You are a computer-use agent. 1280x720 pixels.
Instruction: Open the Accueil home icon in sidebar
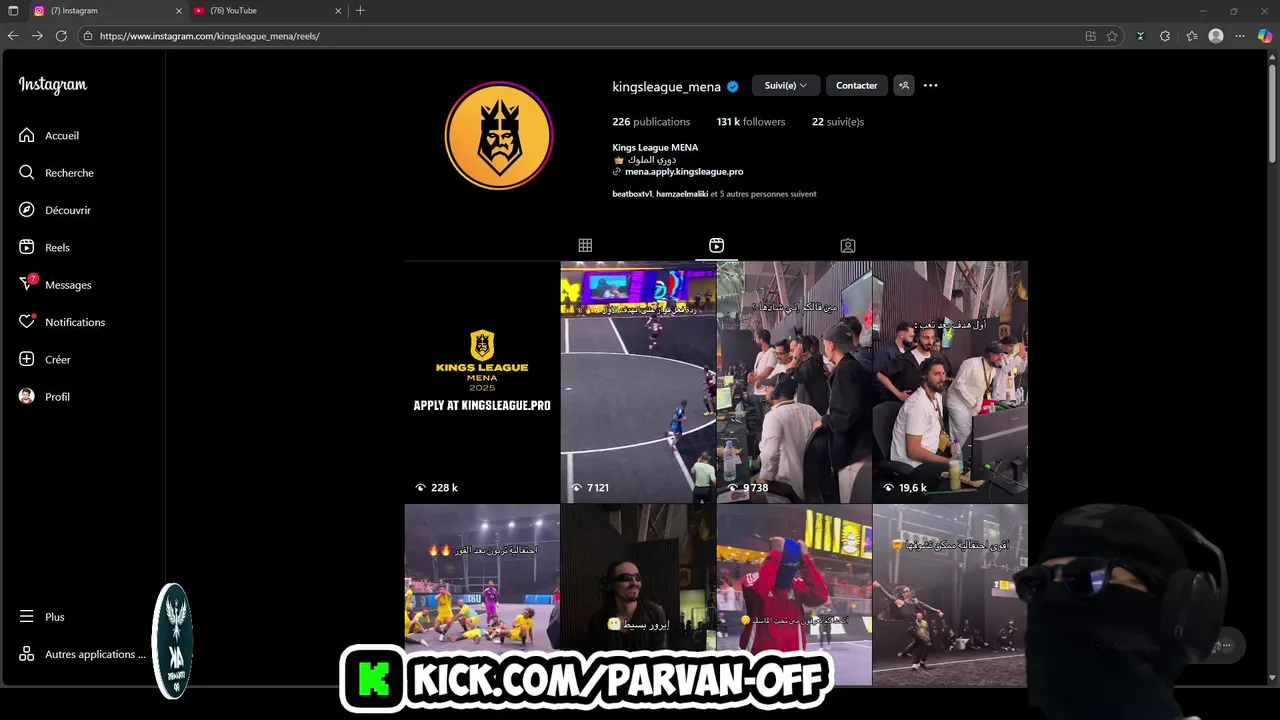pos(27,135)
